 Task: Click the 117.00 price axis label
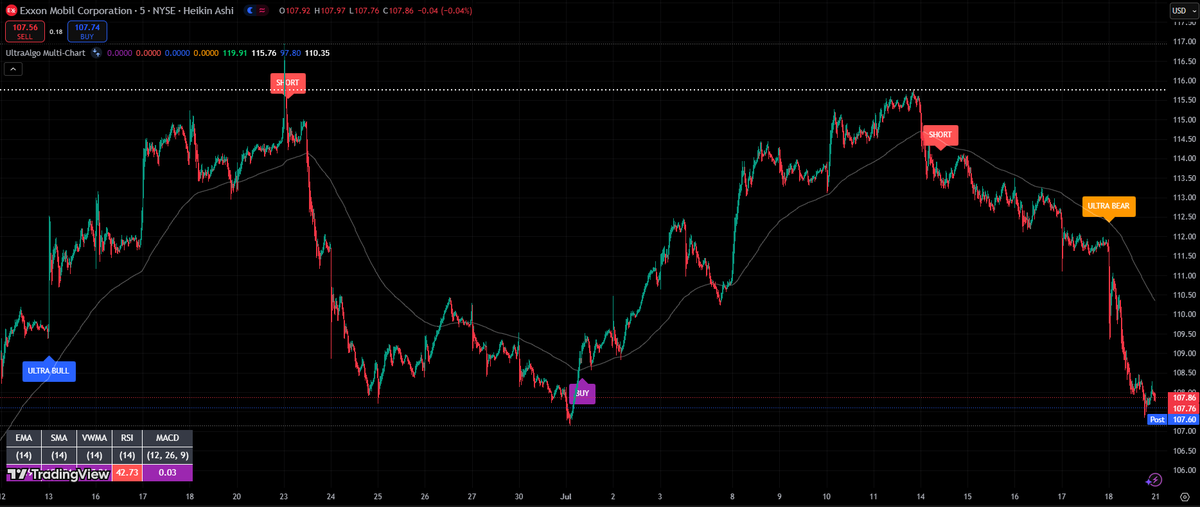tap(1183, 42)
